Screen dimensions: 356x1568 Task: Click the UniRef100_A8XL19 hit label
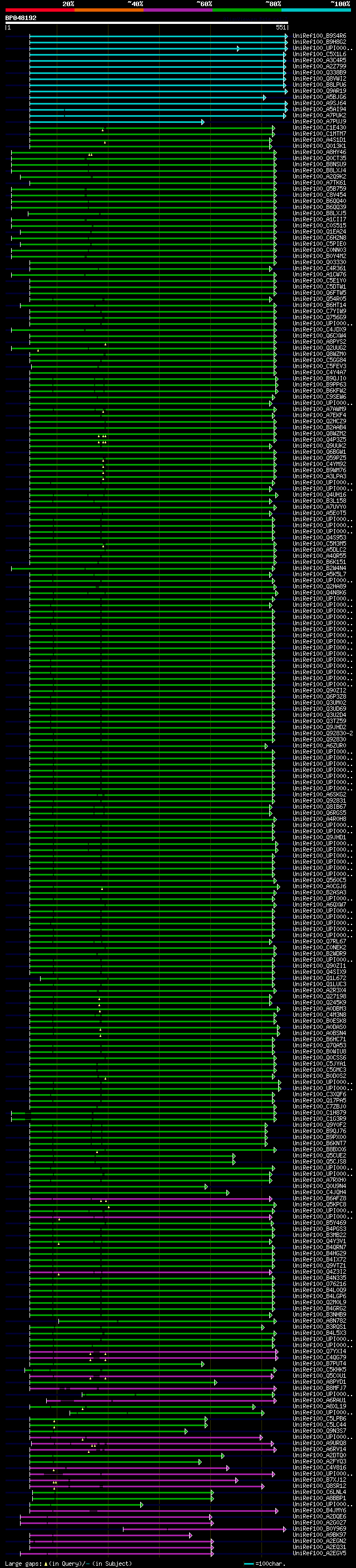319,1406
